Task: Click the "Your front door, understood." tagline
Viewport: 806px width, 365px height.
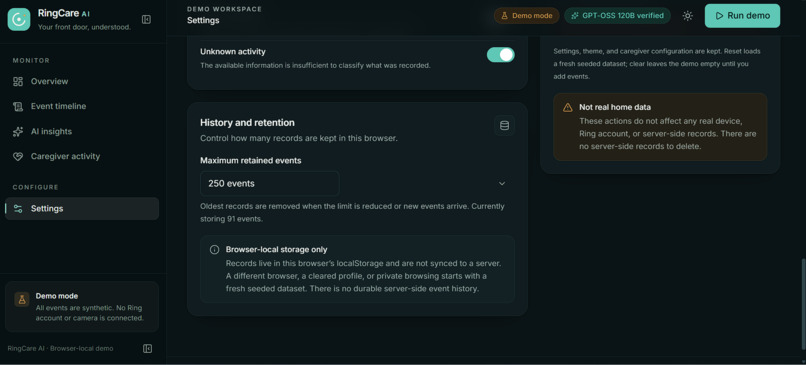Action: (x=84, y=27)
